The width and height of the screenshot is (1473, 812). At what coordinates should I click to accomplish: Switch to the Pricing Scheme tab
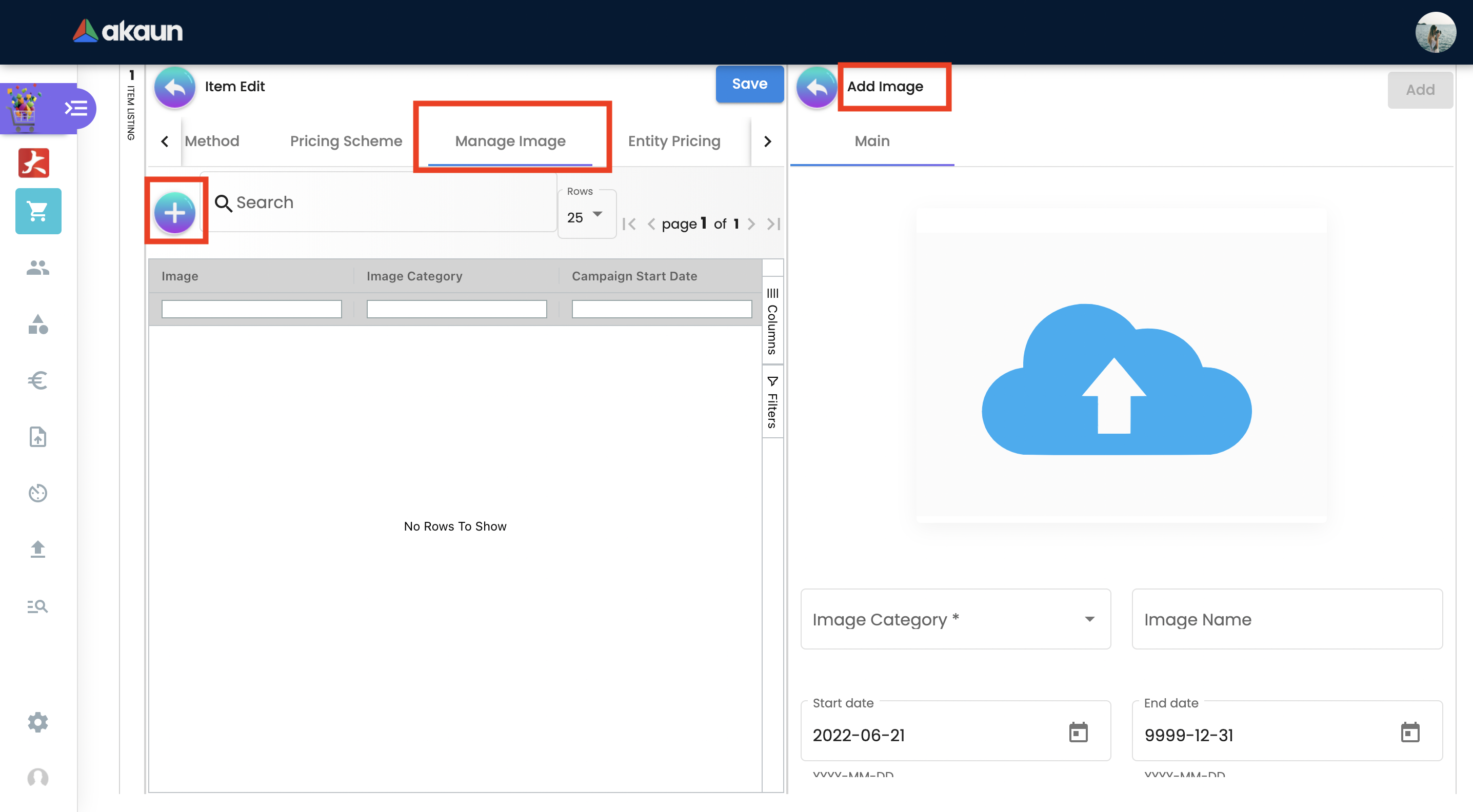pos(346,141)
